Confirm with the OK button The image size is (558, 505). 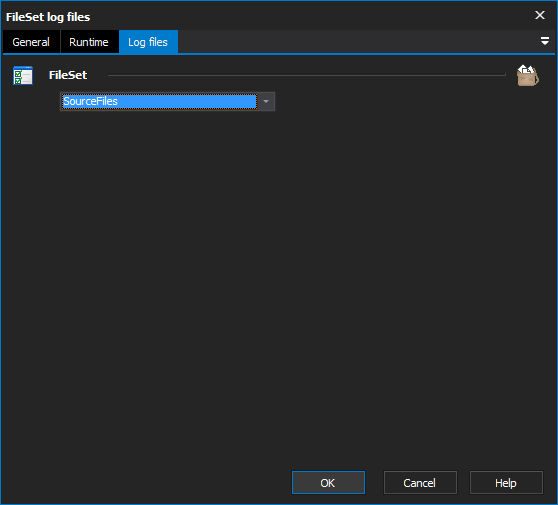[x=328, y=483]
